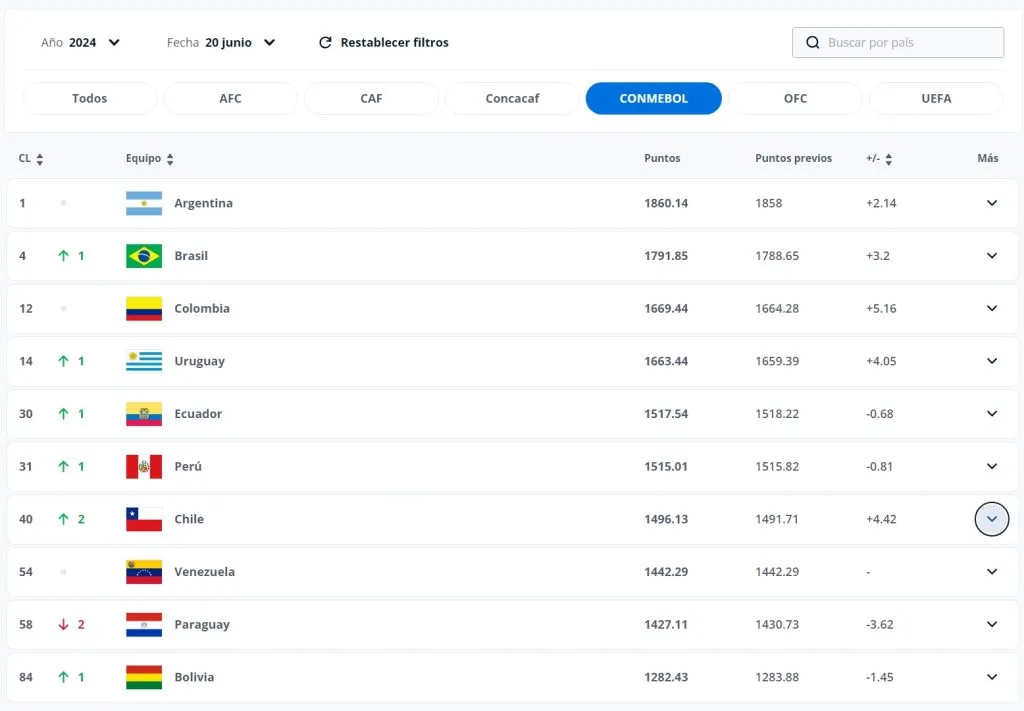Sort by the CL column arrows

tap(40, 159)
